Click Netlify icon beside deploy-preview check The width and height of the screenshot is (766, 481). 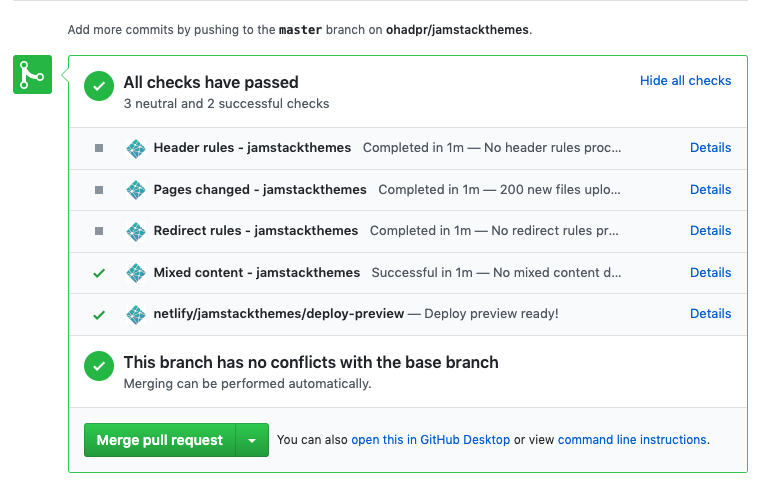click(x=136, y=314)
